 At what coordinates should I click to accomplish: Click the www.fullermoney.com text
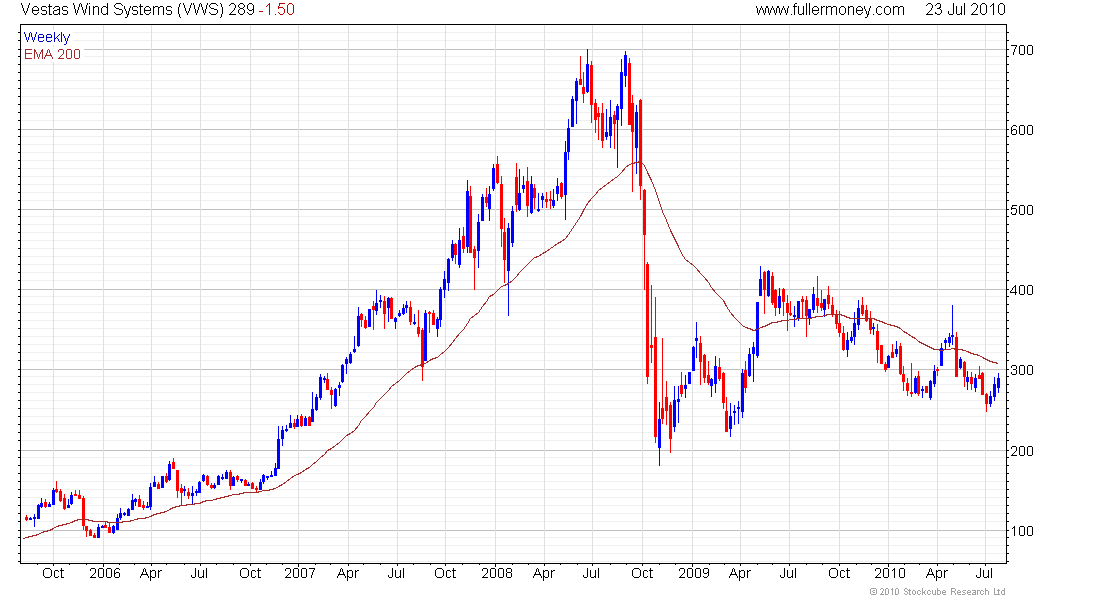point(830,10)
